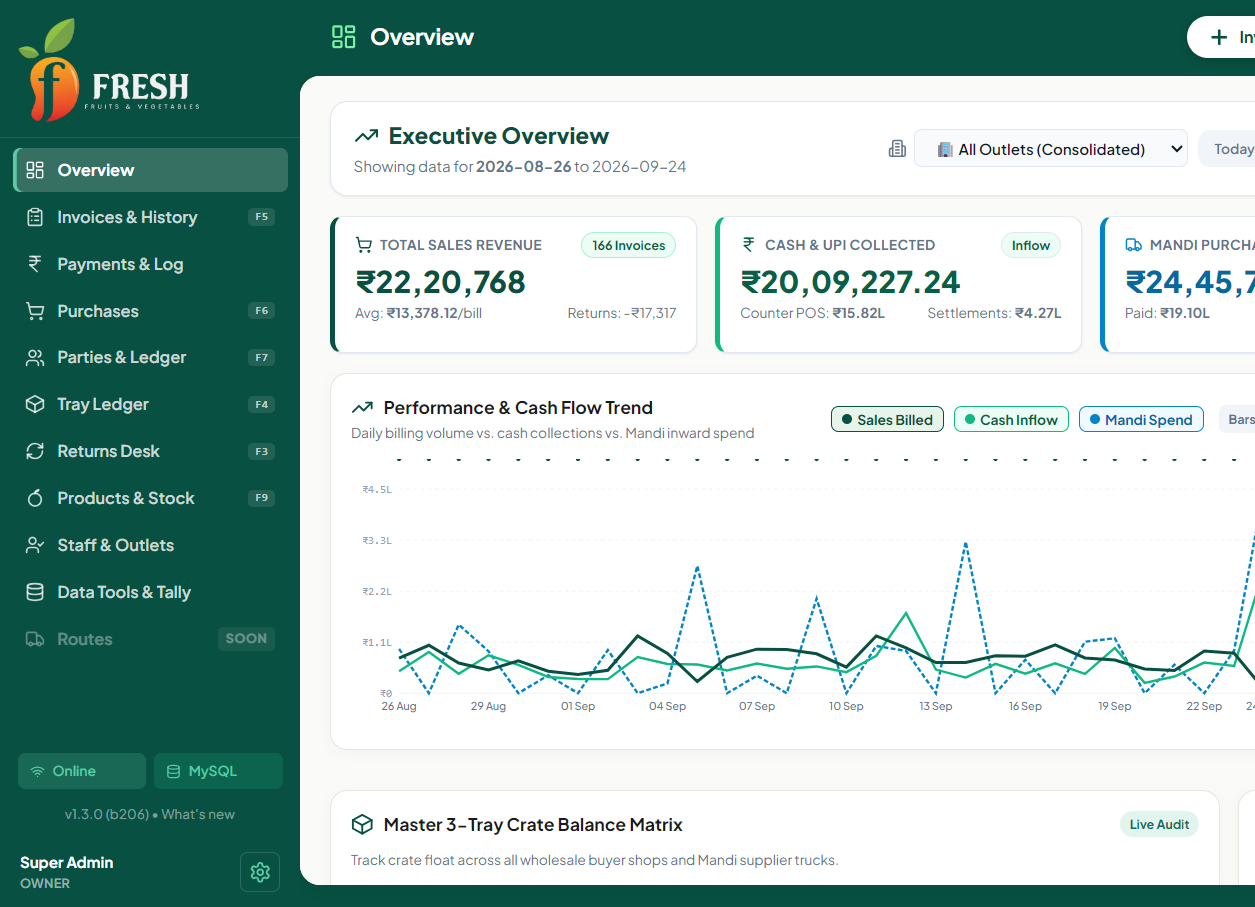Toggle the Sales Billed chart series
1255x907 pixels.
pyautogui.click(x=887, y=420)
